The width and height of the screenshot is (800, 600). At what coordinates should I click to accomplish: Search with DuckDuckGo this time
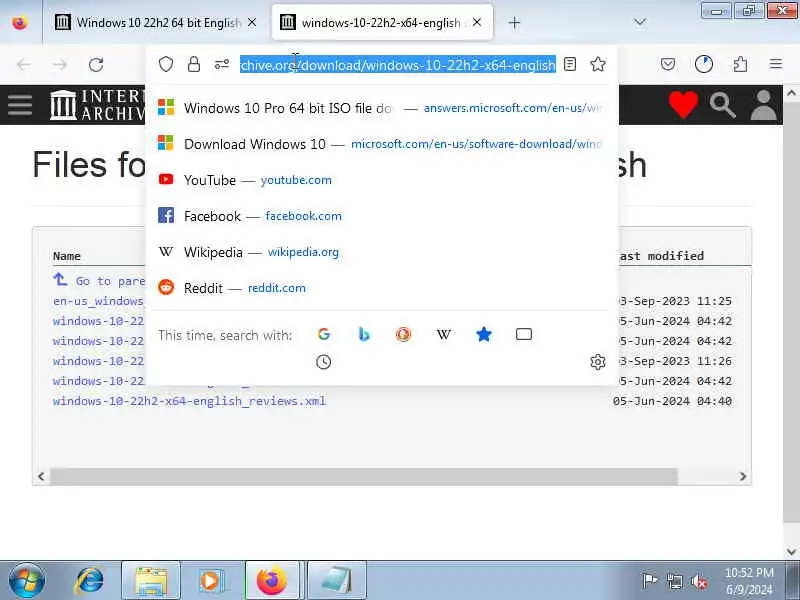point(404,334)
